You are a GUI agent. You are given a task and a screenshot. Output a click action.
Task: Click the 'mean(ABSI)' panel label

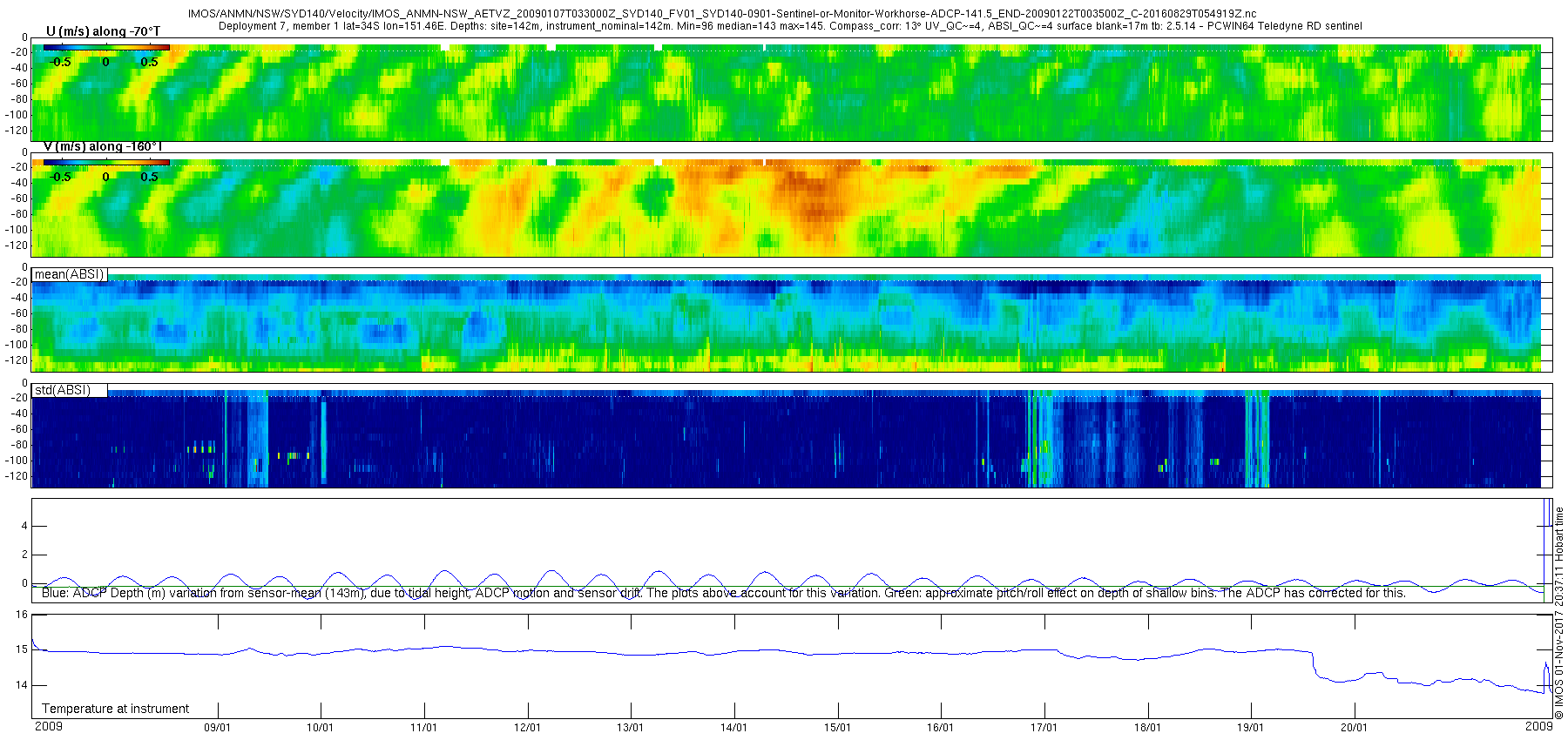[x=70, y=274]
